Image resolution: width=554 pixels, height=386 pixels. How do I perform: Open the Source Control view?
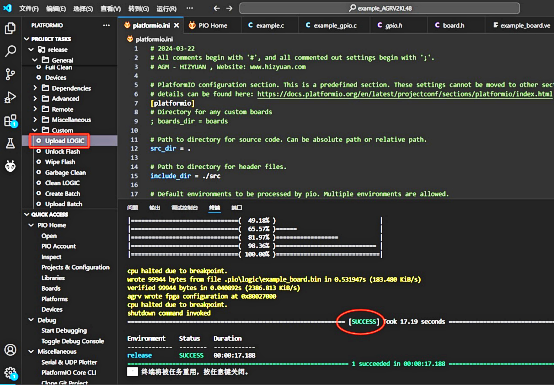[10, 74]
